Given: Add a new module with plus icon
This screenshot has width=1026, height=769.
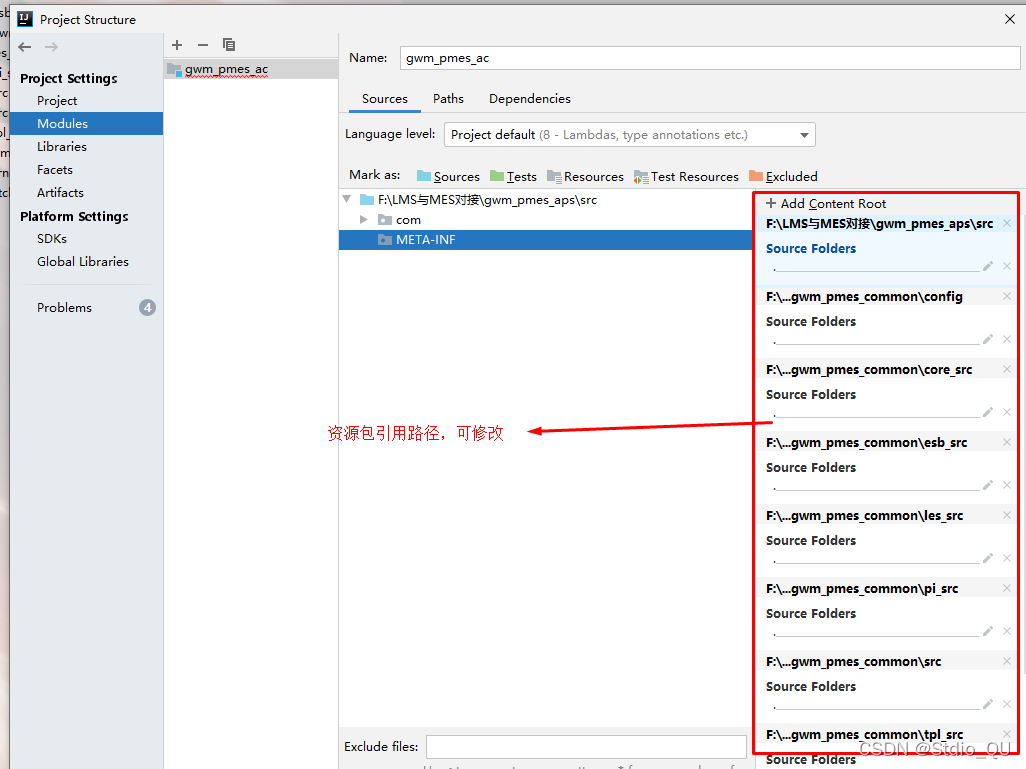Looking at the screenshot, I should tap(177, 45).
